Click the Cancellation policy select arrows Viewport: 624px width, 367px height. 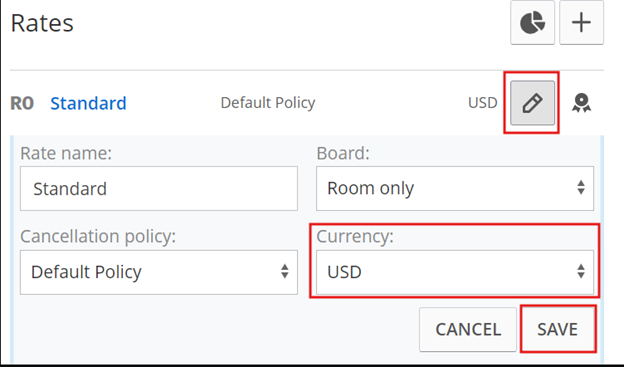coord(285,271)
